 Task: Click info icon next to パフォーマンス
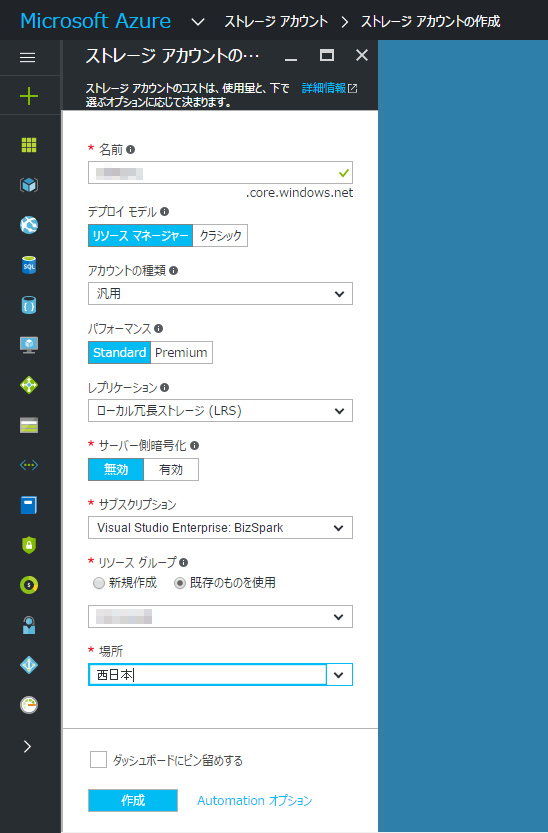tap(158, 328)
